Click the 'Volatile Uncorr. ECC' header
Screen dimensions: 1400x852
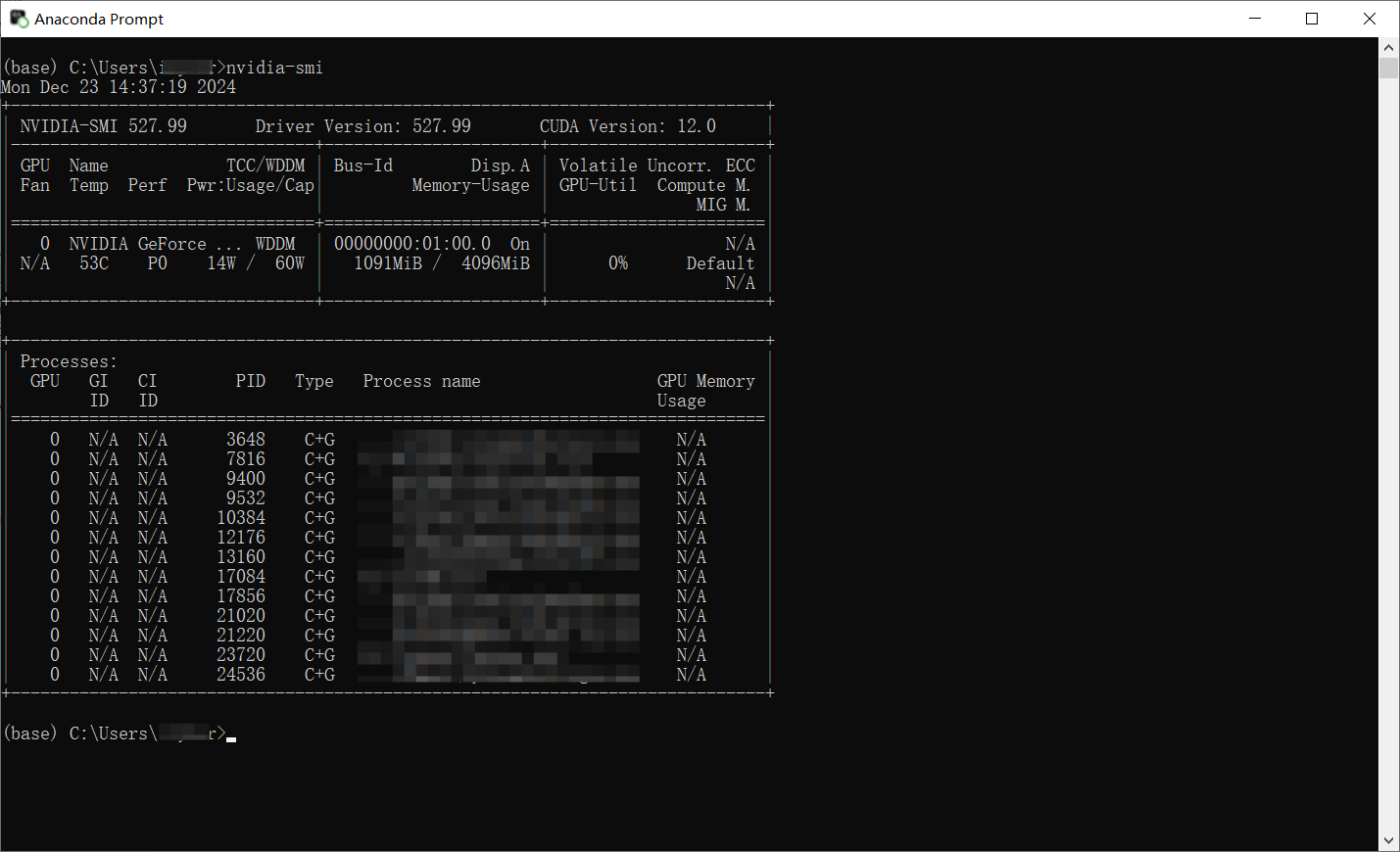pos(657,166)
